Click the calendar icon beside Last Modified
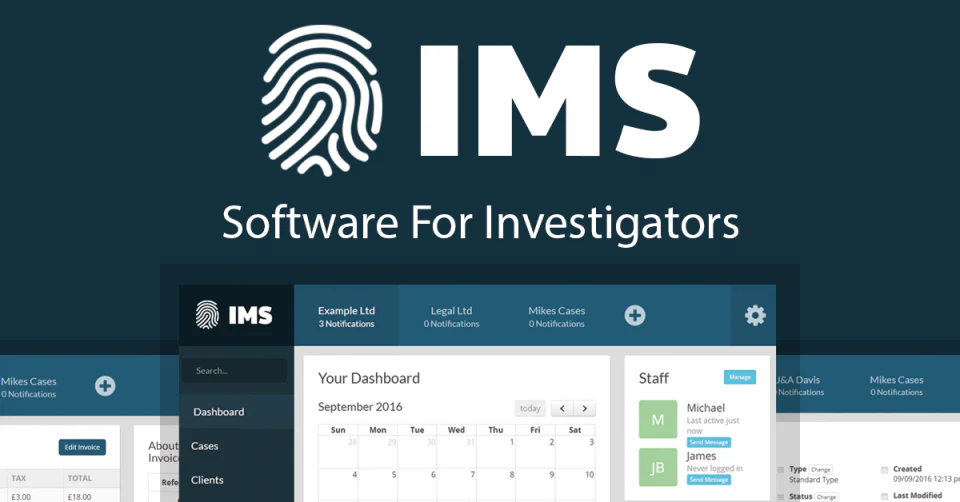The width and height of the screenshot is (960, 502). click(x=884, y=496)
